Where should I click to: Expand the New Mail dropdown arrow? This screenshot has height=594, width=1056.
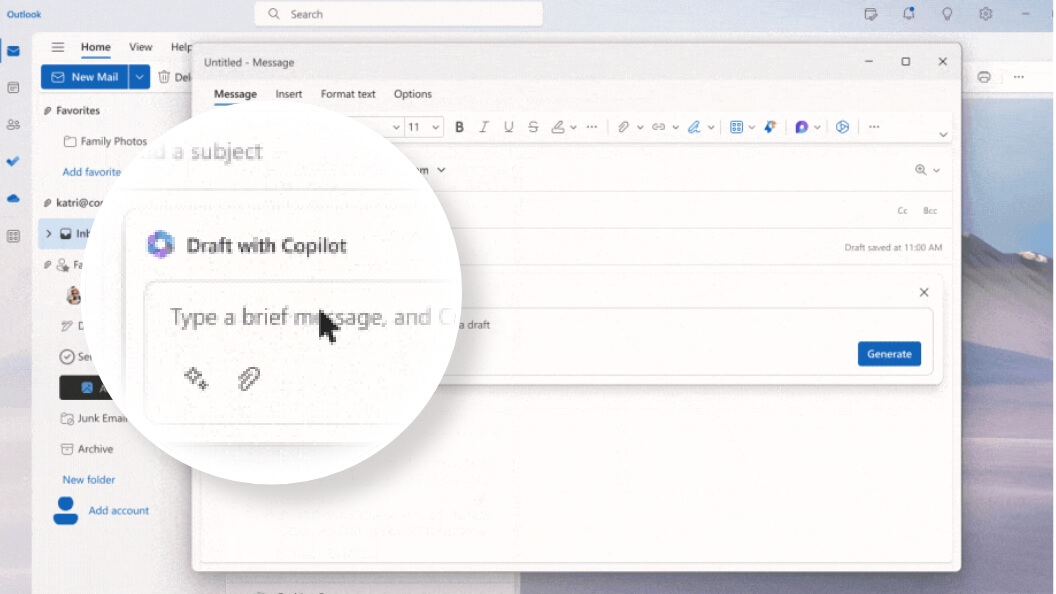pos(139,77)
